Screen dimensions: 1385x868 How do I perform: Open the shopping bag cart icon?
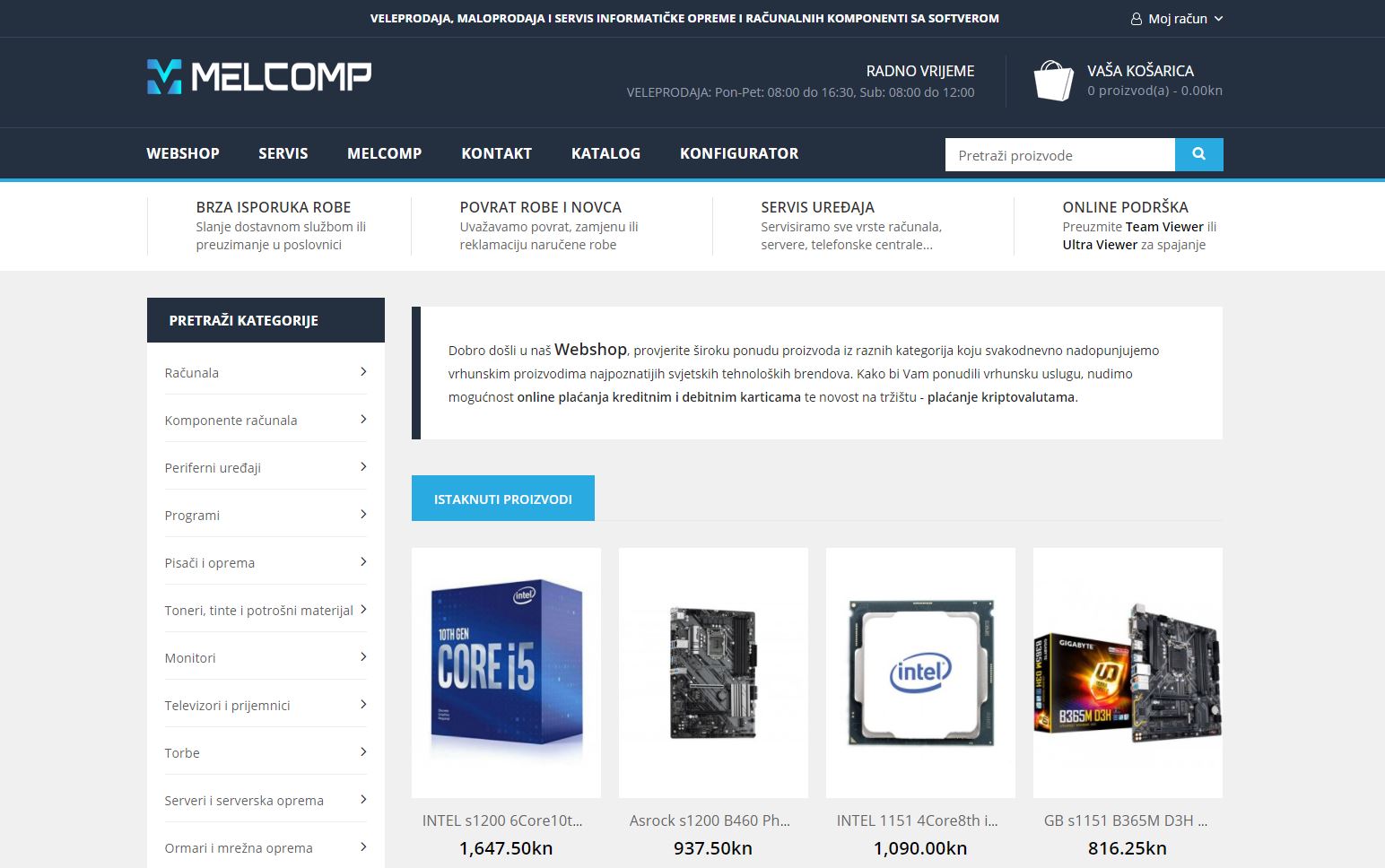click(1053, 81)
